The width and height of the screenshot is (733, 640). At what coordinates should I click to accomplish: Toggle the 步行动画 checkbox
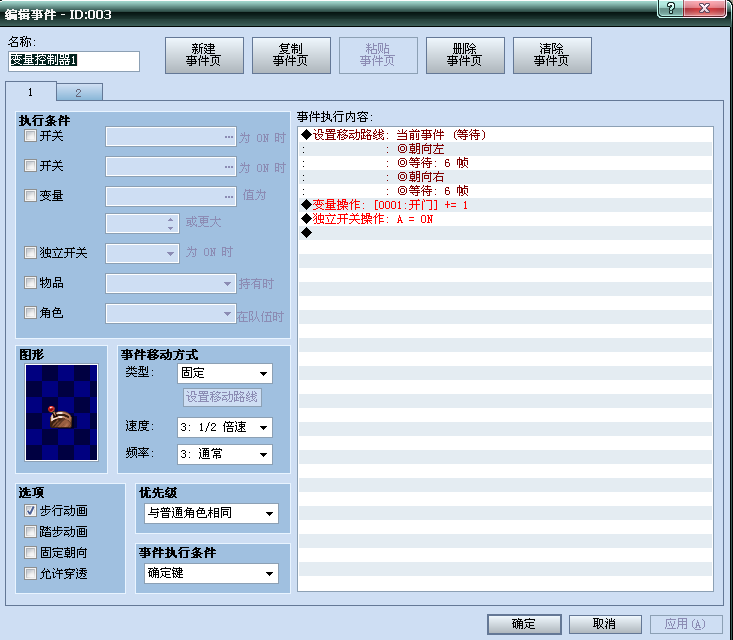[x=31, y=511]
